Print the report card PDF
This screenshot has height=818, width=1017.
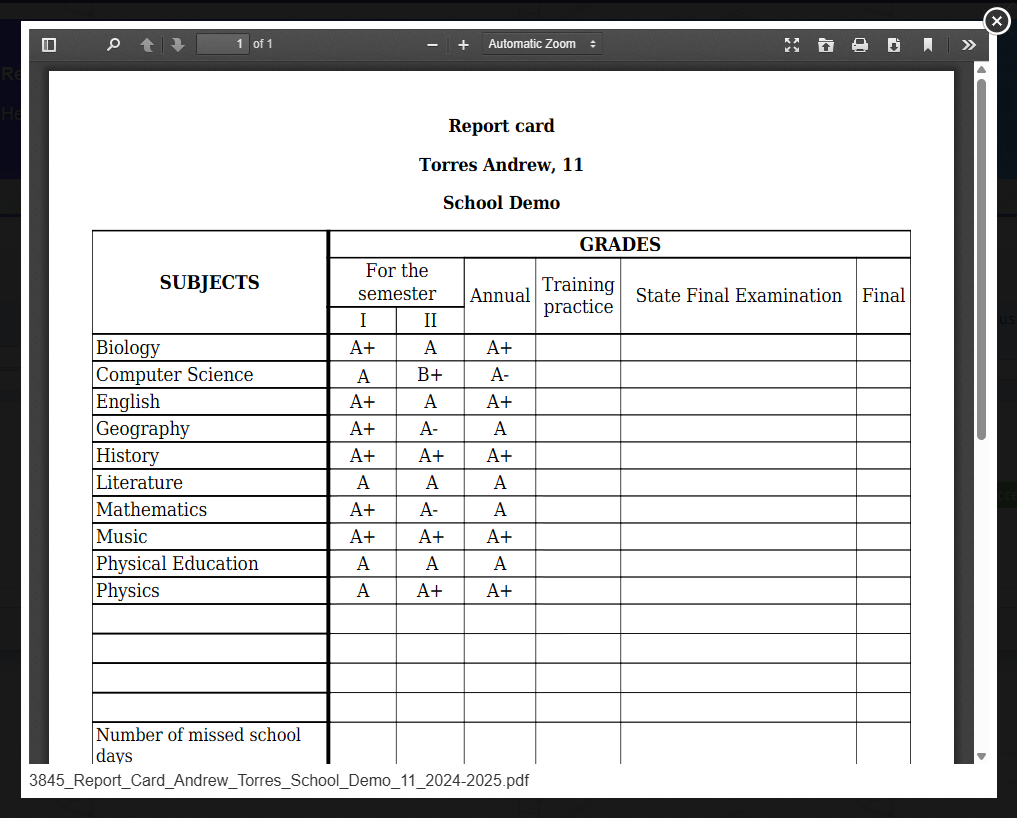pos(860,45)
